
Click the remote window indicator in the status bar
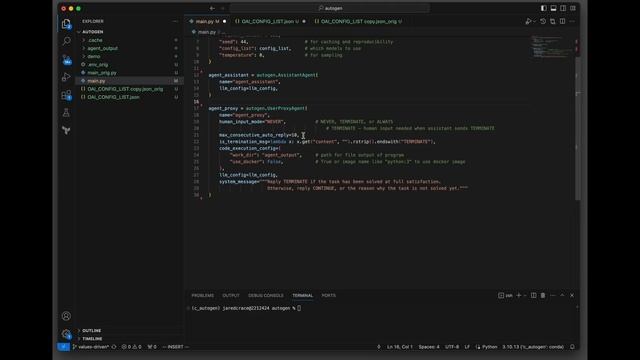63,347
